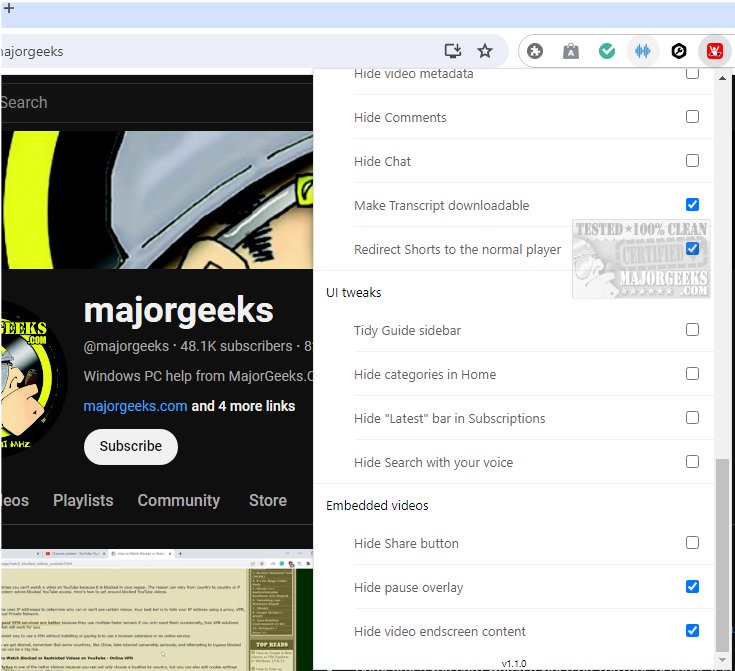This screenshot has height=671, width=735.
Task: Open the red YouTube tweaks extension icon
Action: 714,51
